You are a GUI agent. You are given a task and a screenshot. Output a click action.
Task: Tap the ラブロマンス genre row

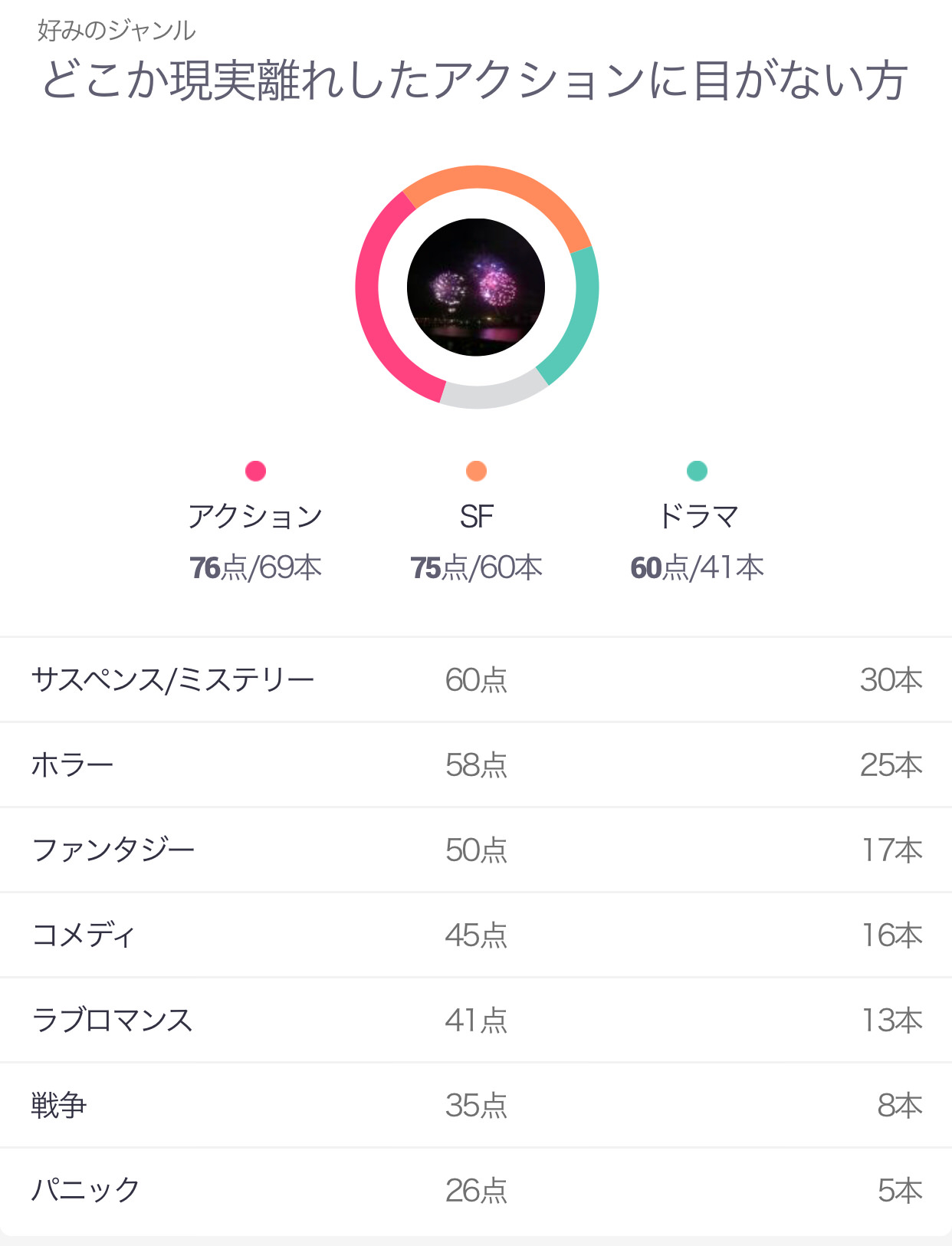[476, 1020]
